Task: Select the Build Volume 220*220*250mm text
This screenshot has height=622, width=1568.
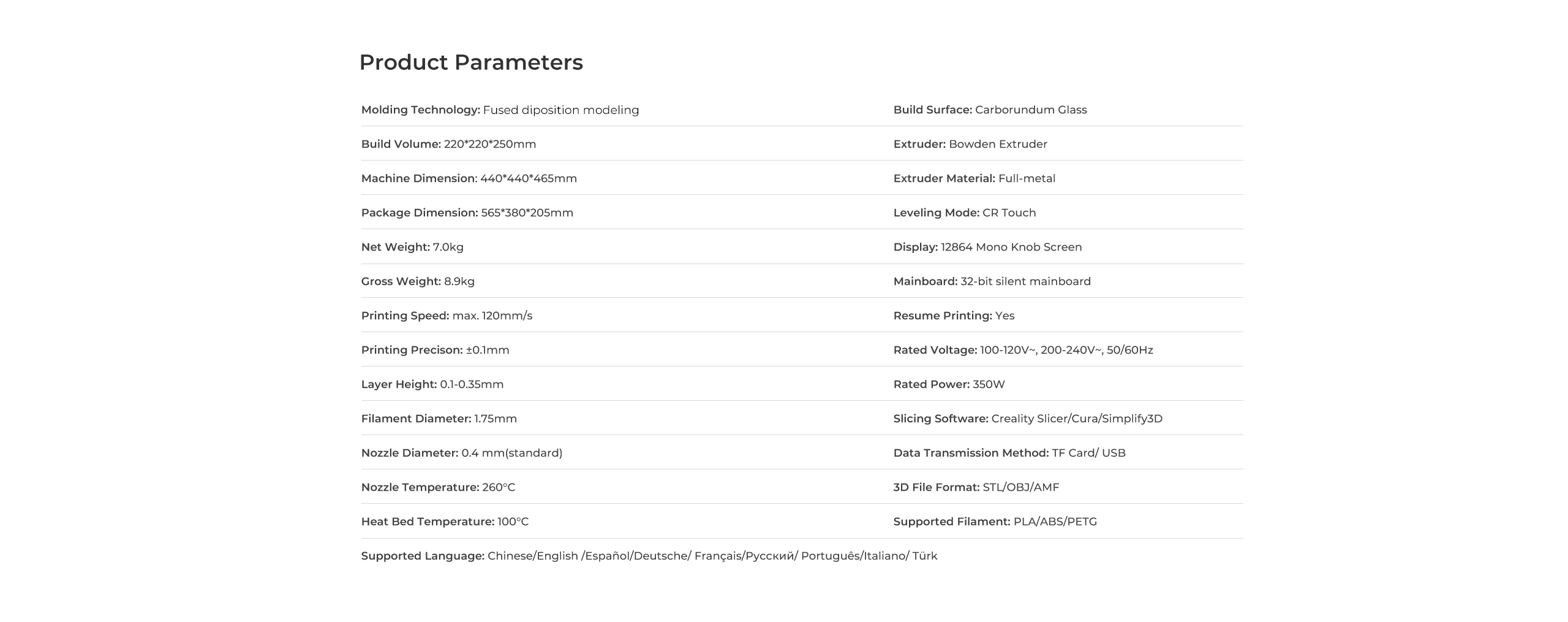Action: [x=448, y=145]
